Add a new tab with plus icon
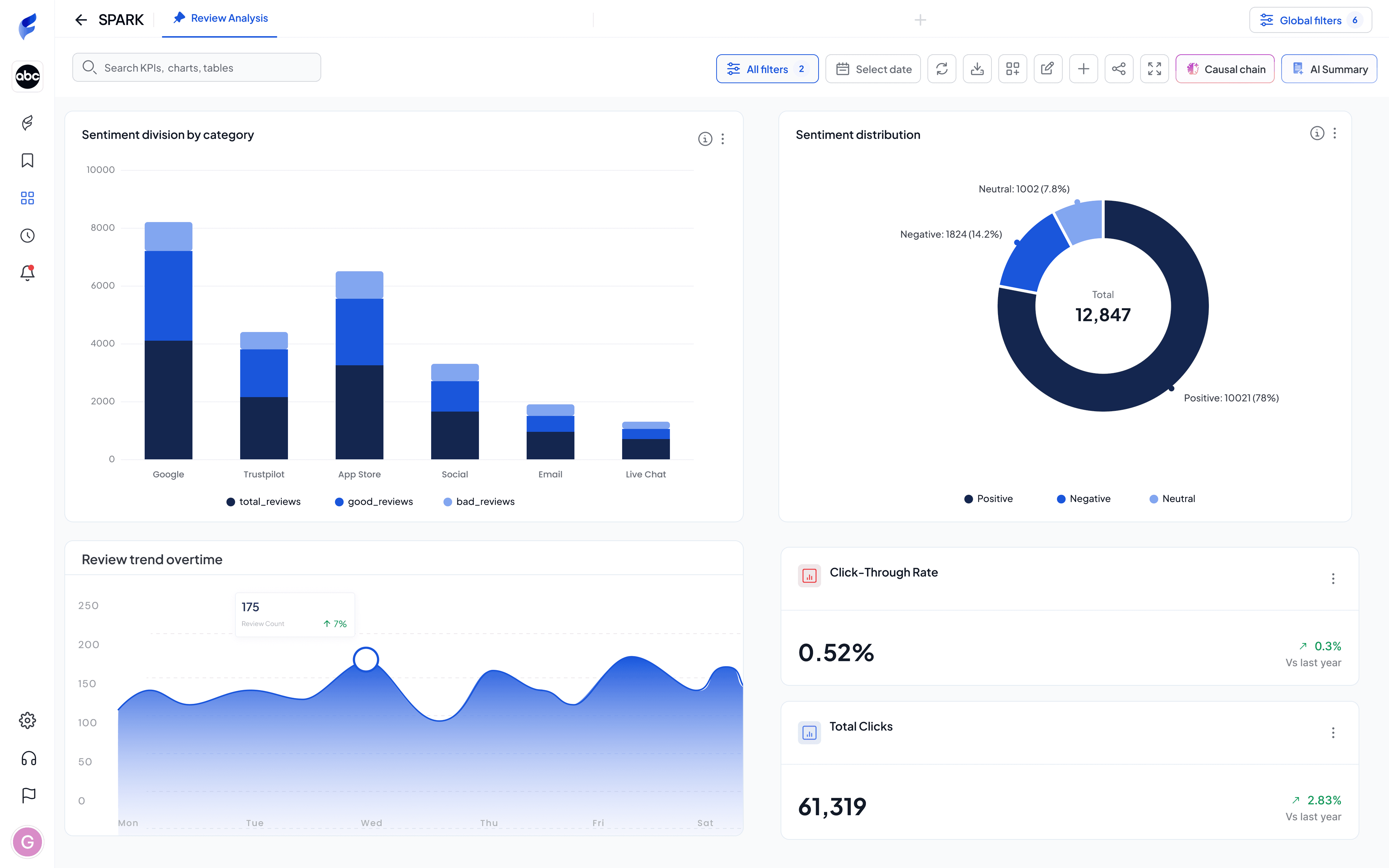1389x868 pixels. pos(920,20)
